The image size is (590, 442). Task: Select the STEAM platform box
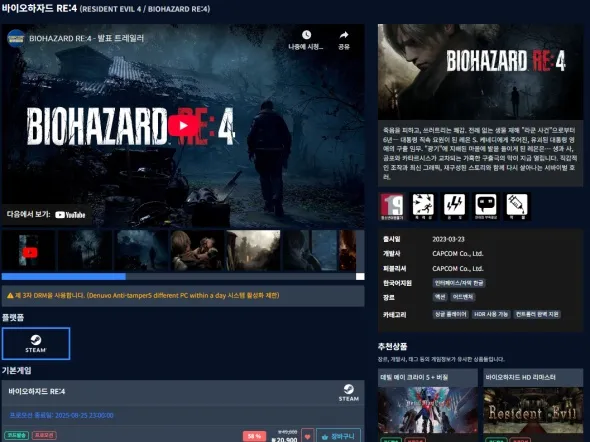pyautogui.click(x=36, y=343)
